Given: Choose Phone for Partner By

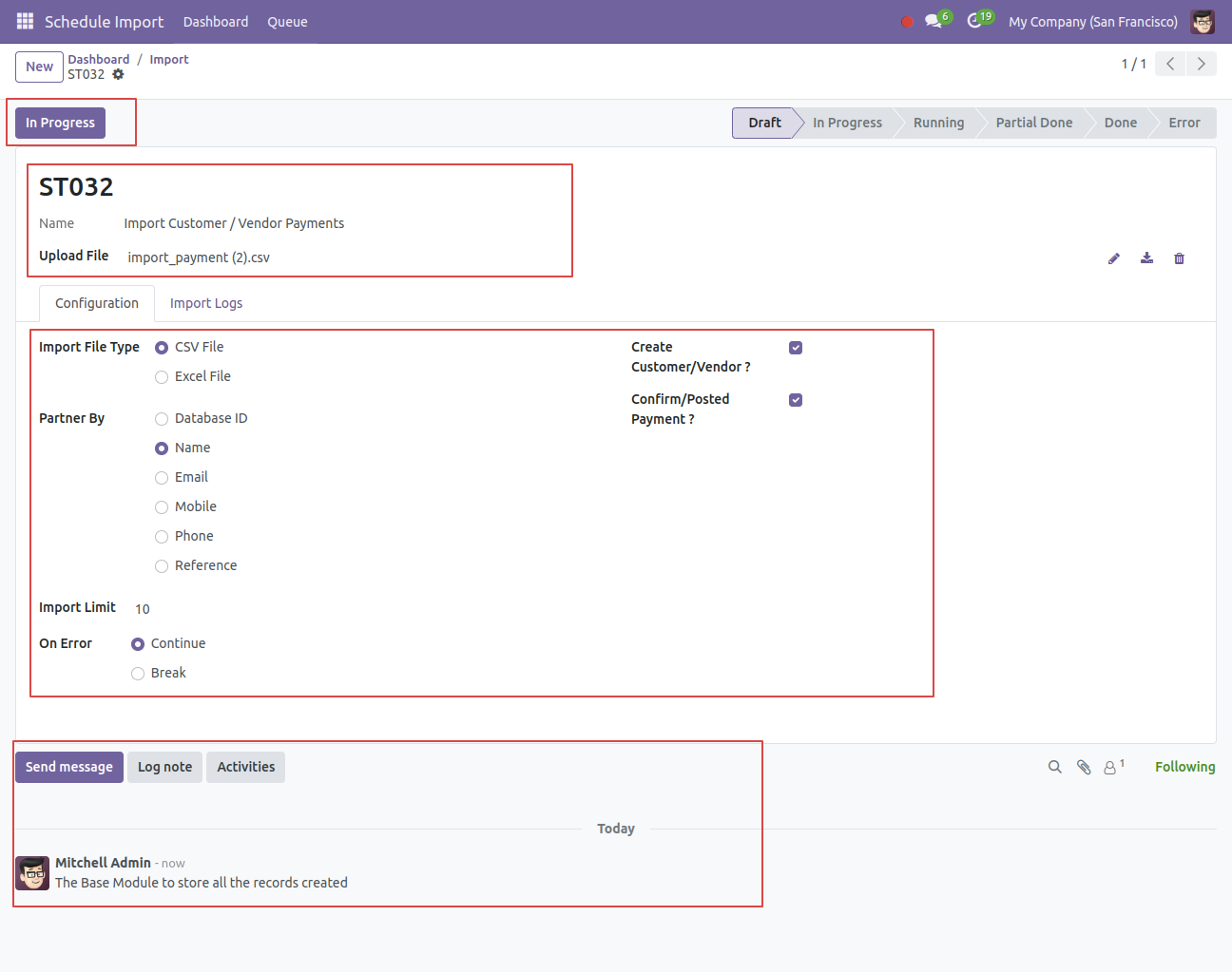Looking at the screenshot, I should [x=162, y=537].
